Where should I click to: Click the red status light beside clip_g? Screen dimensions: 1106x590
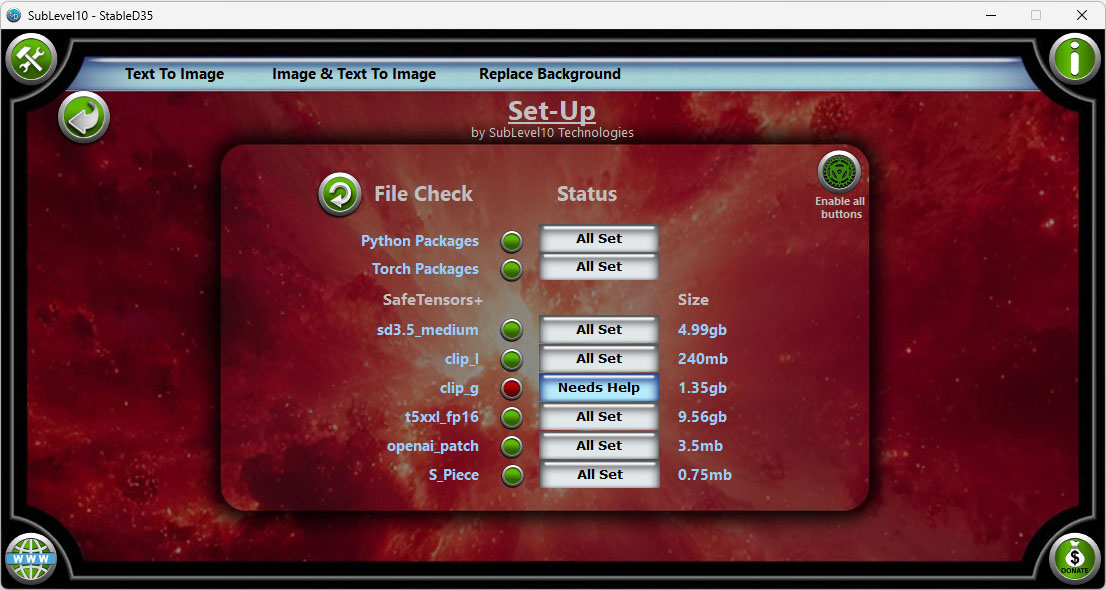(512, 388)
